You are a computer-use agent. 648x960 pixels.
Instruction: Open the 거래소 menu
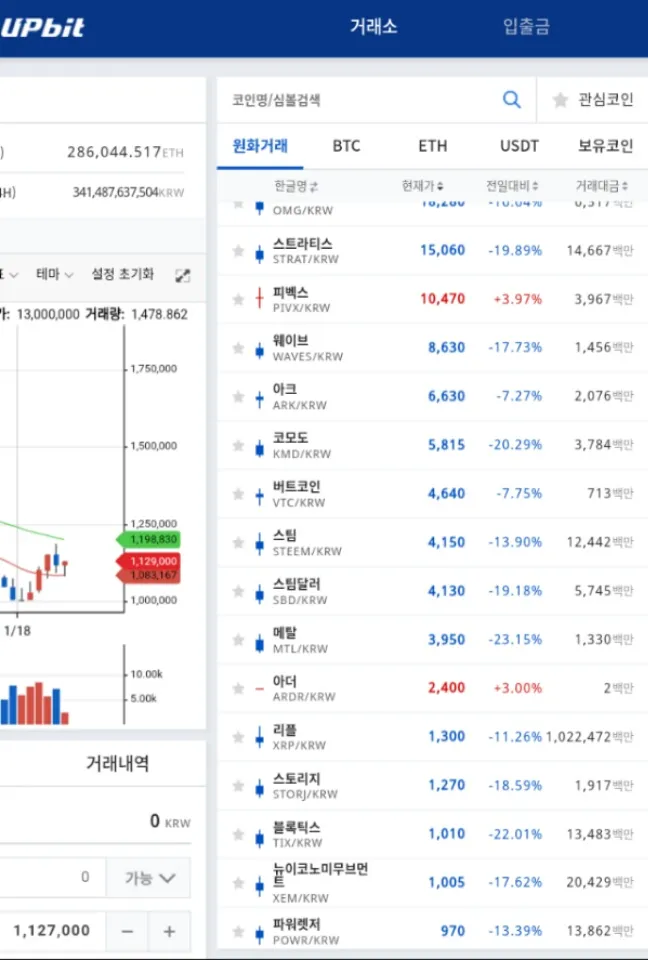(374, 27)
